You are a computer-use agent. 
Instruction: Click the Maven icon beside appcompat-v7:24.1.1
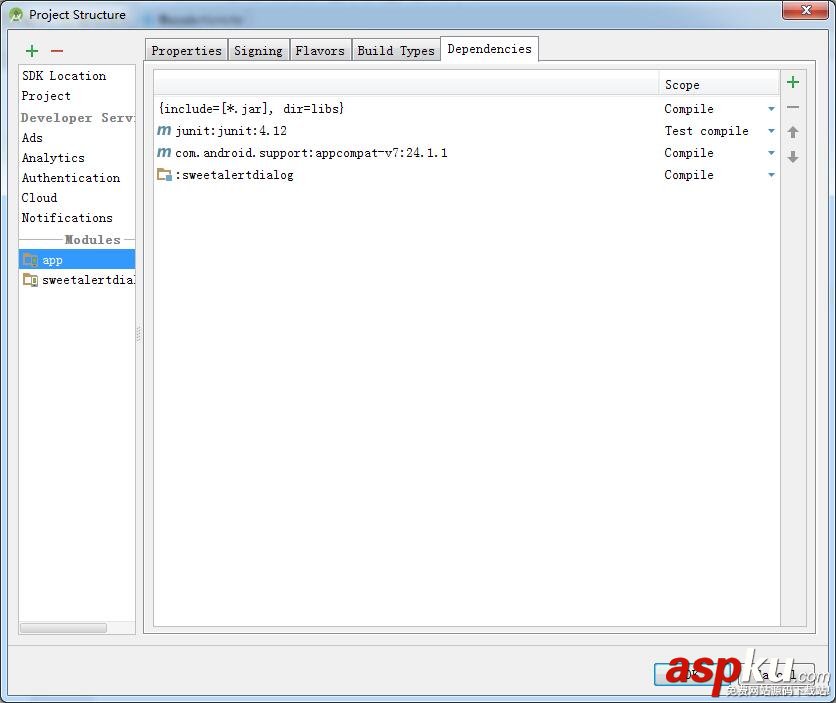coord(165,153)
